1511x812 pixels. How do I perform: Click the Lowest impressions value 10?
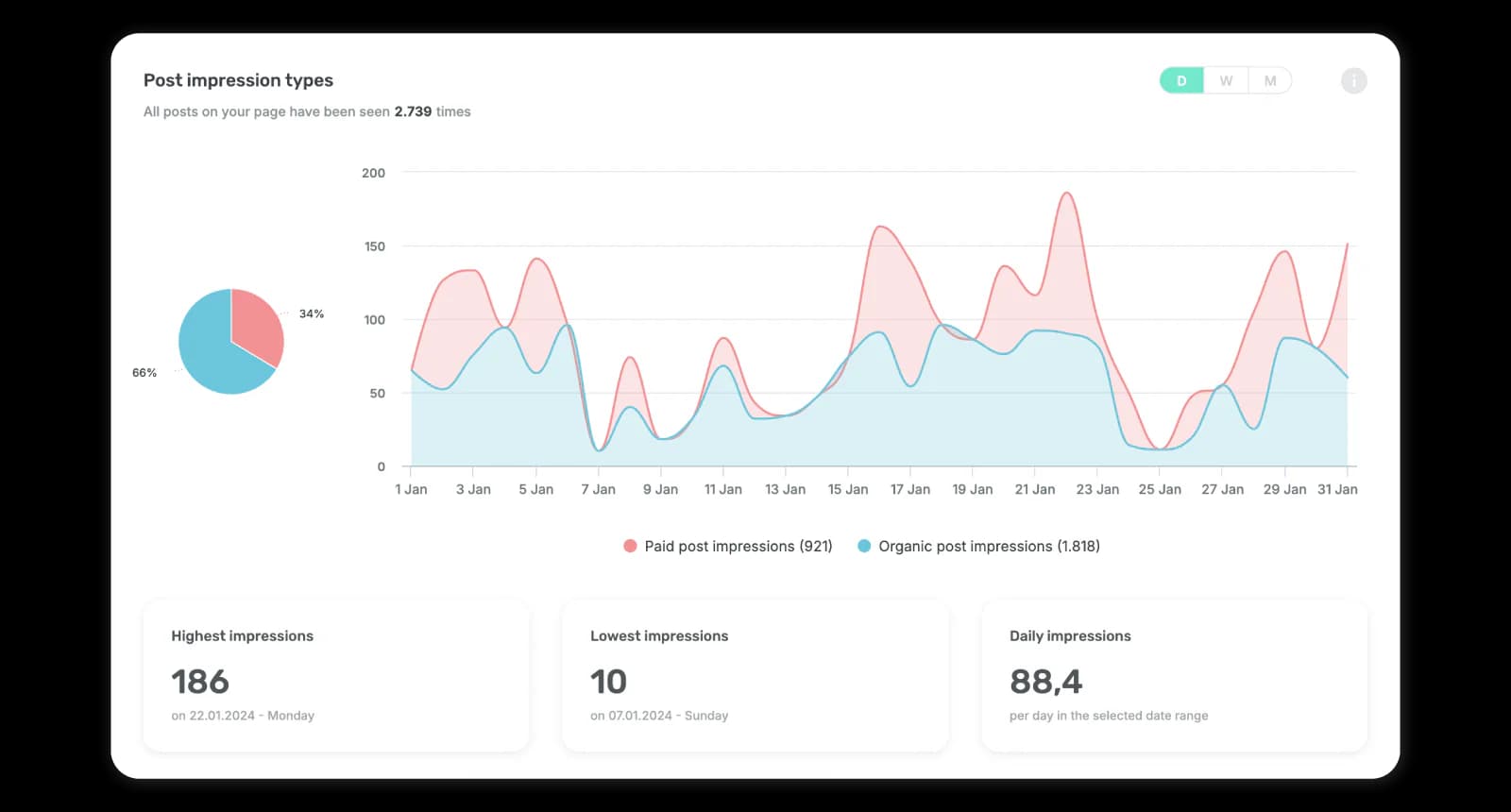608,681
